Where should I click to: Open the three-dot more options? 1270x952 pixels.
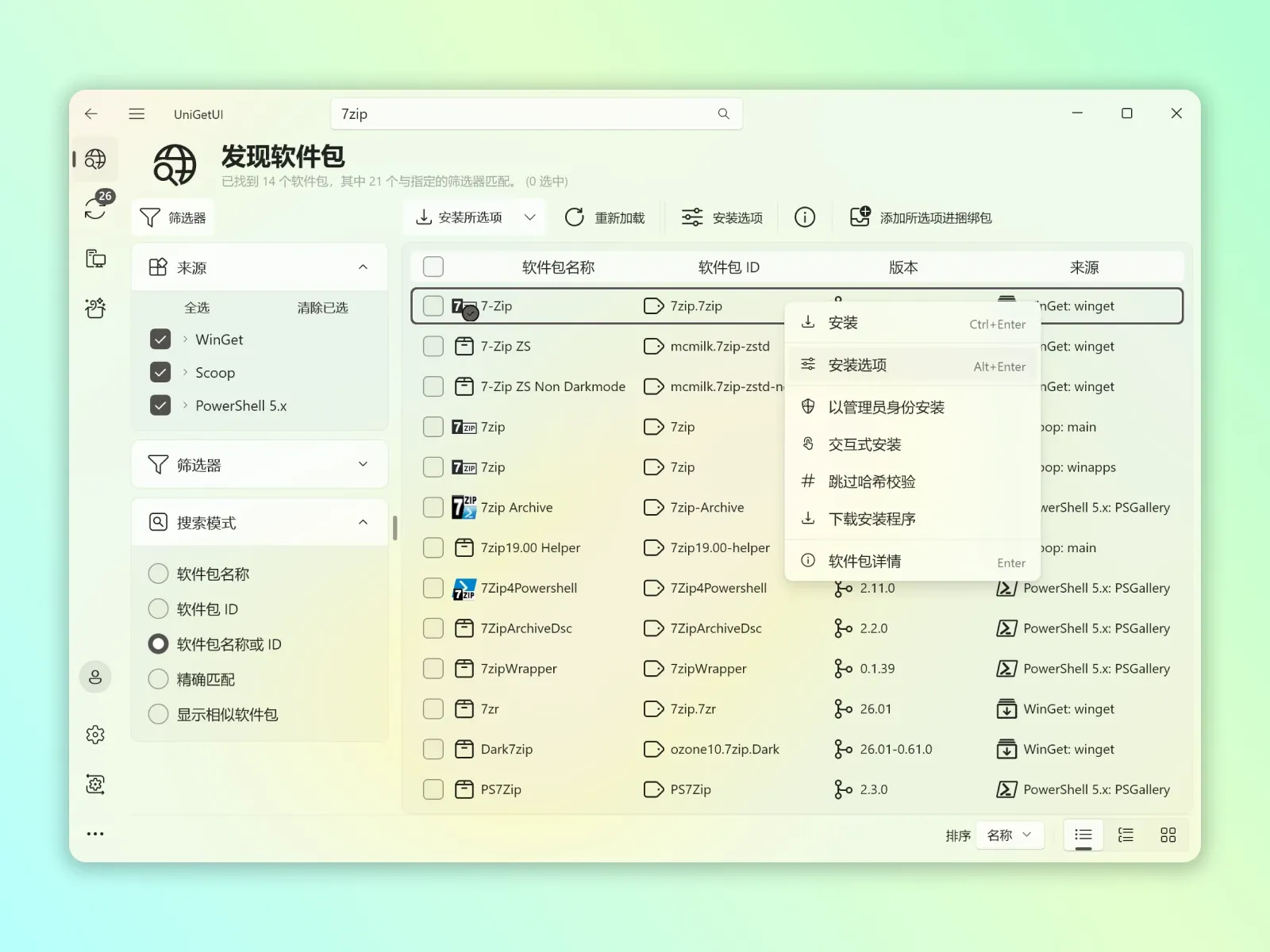(x=95, y=834)
